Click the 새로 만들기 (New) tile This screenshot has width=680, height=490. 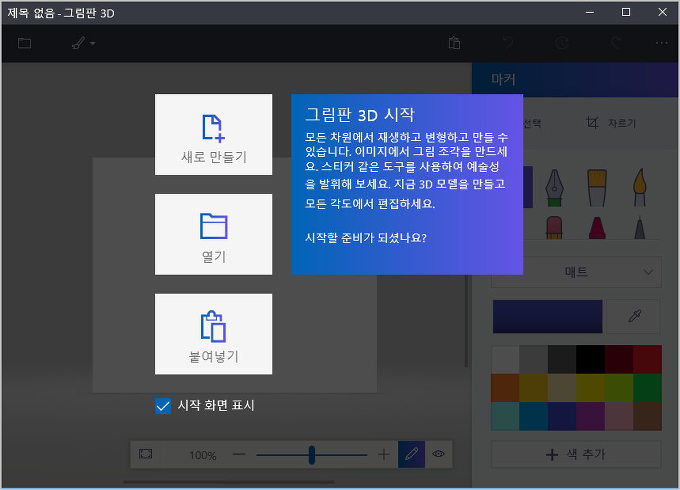click(x=213, y=135)
